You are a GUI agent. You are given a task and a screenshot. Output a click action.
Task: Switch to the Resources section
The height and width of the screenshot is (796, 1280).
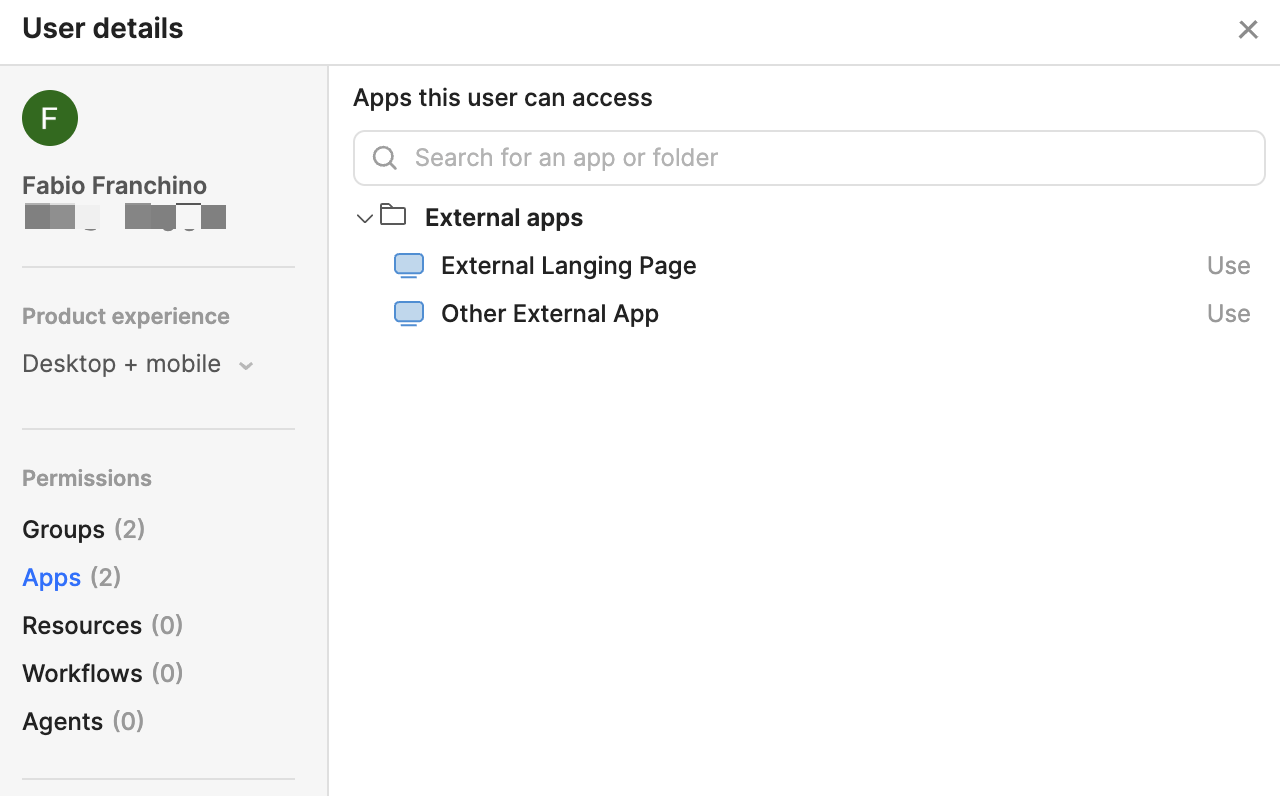click(x=82, y=625)
